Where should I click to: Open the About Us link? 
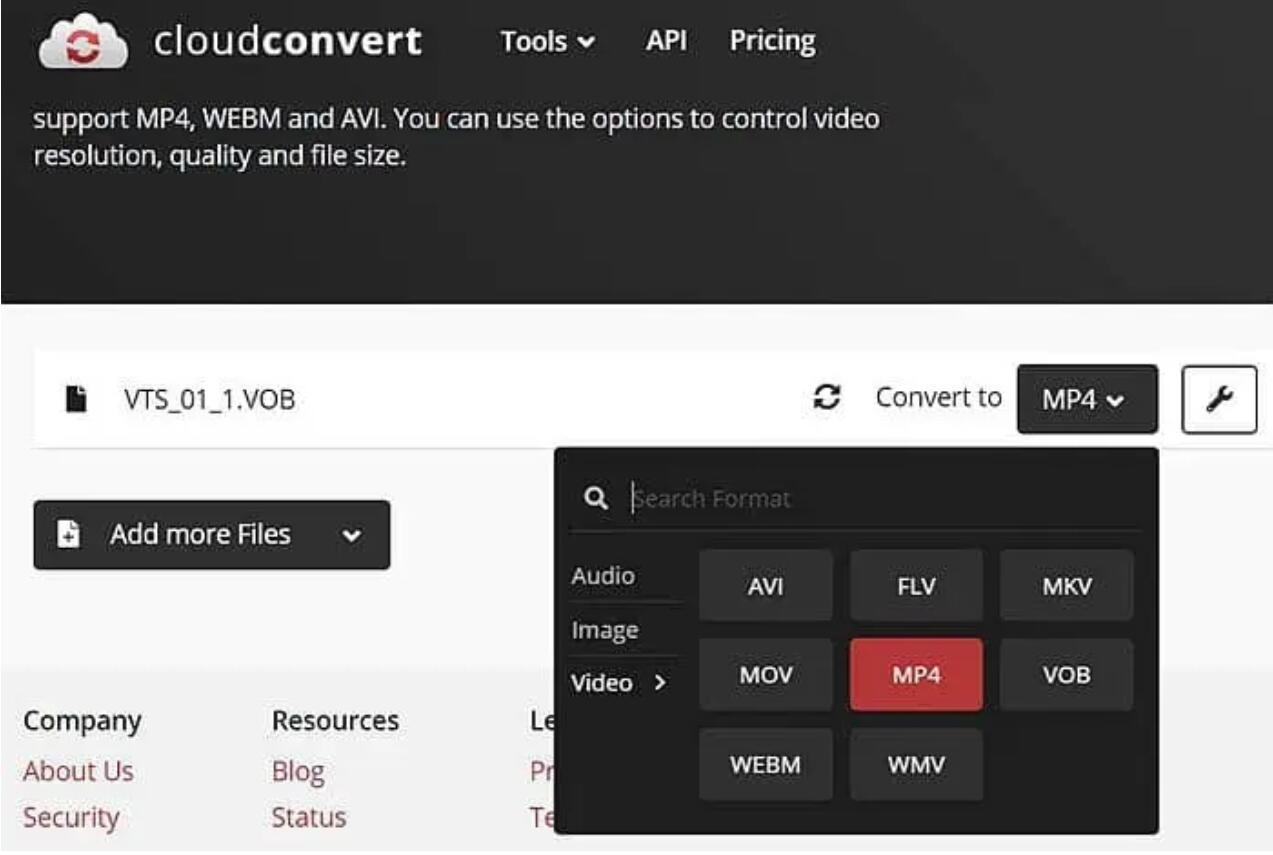pos(78,771)
